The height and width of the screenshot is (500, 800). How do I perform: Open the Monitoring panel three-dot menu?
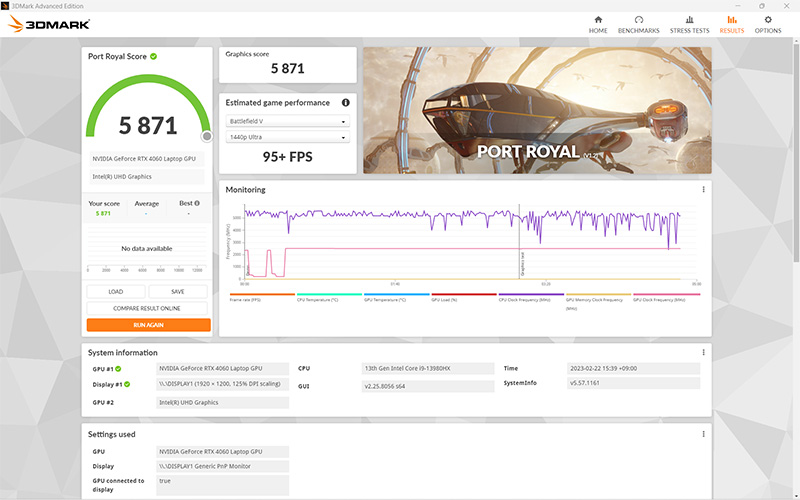coord(703,190)
